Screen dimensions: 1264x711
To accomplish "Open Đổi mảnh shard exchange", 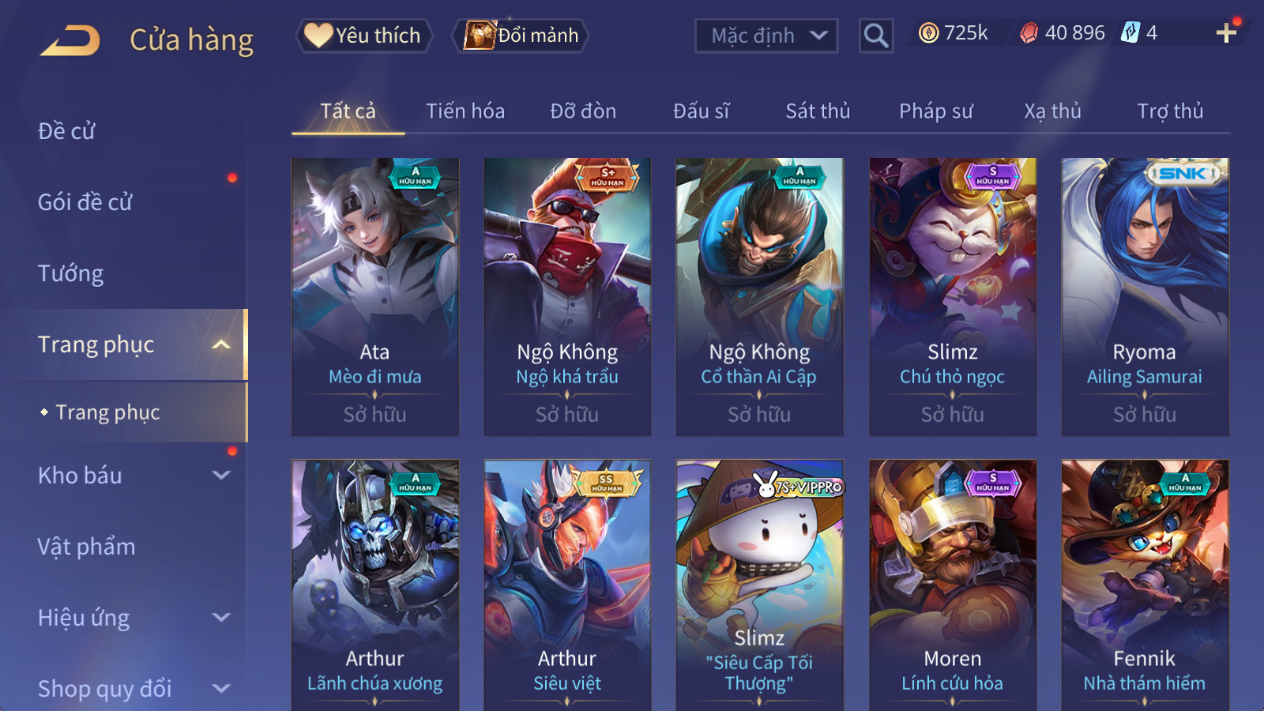I will click(521, 36).
